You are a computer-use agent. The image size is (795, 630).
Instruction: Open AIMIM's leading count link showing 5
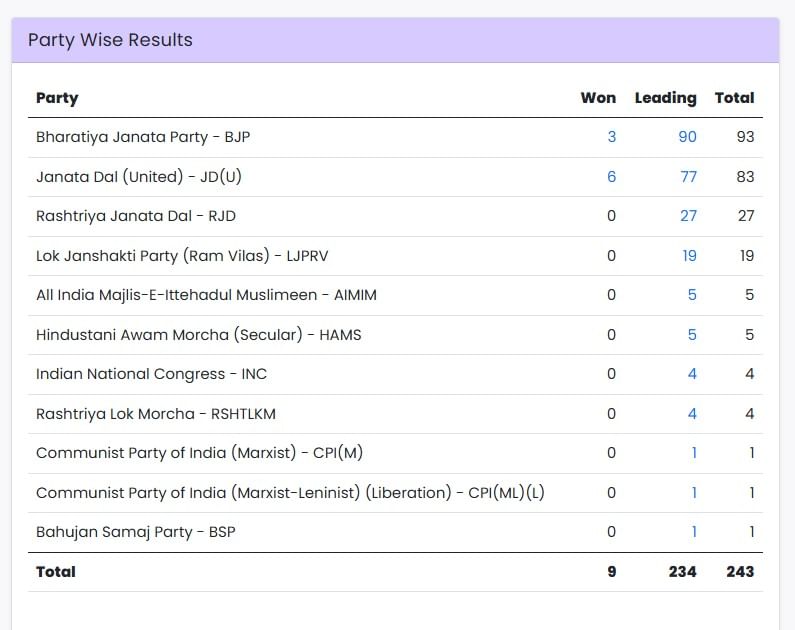692,295
